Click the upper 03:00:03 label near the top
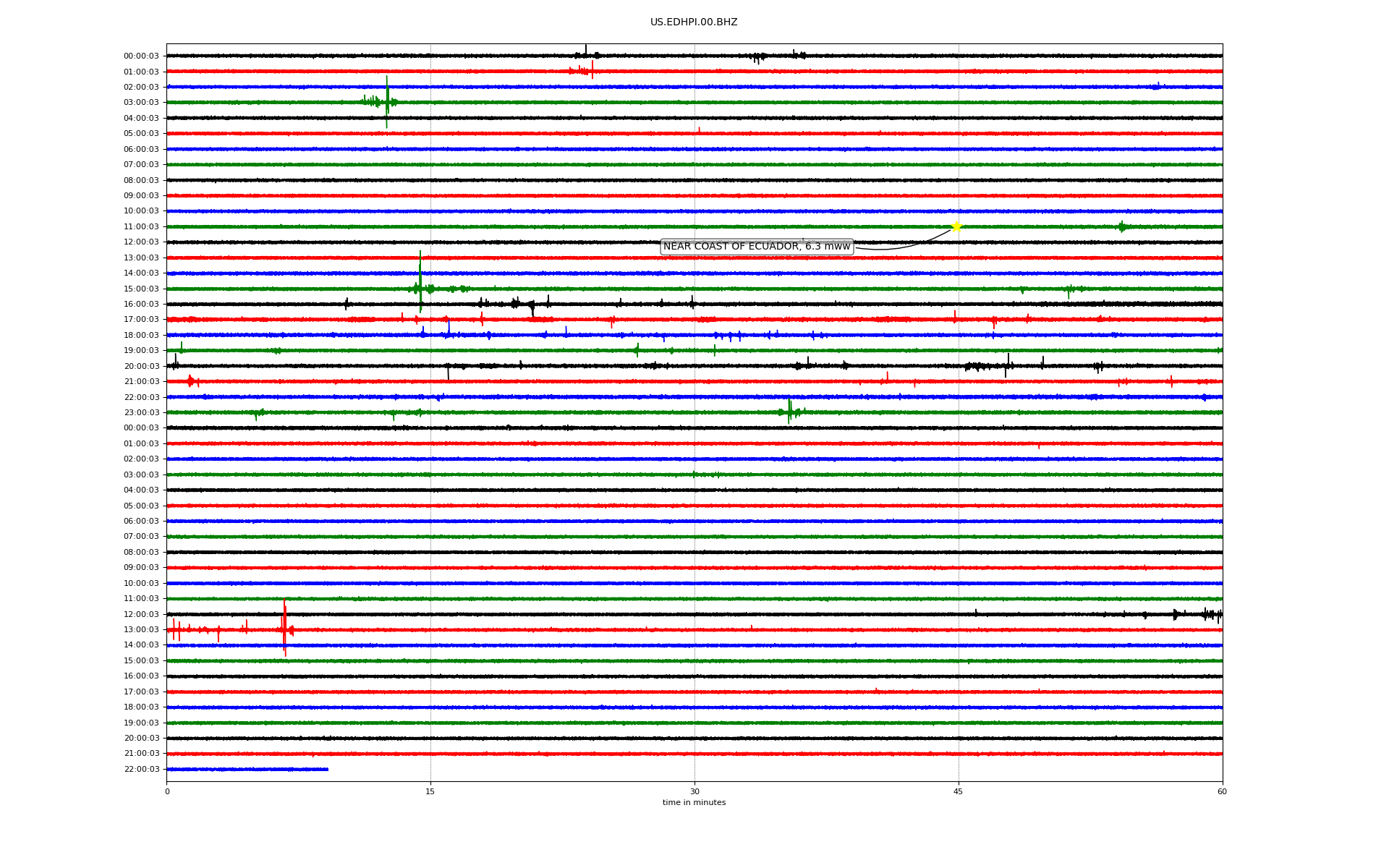The image size is (1389, 868). coord(141,103)
